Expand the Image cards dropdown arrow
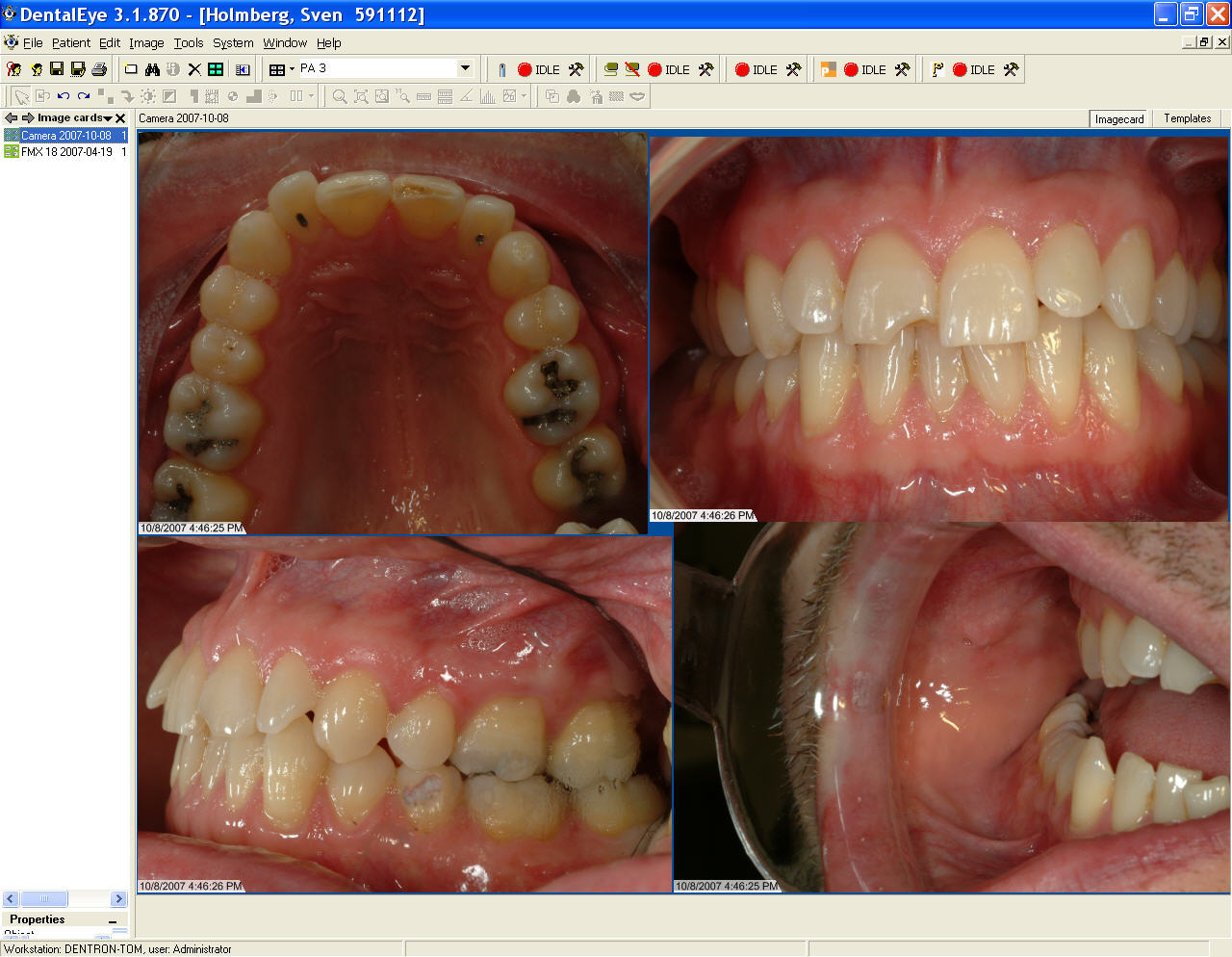 click(x=108, y=118)
